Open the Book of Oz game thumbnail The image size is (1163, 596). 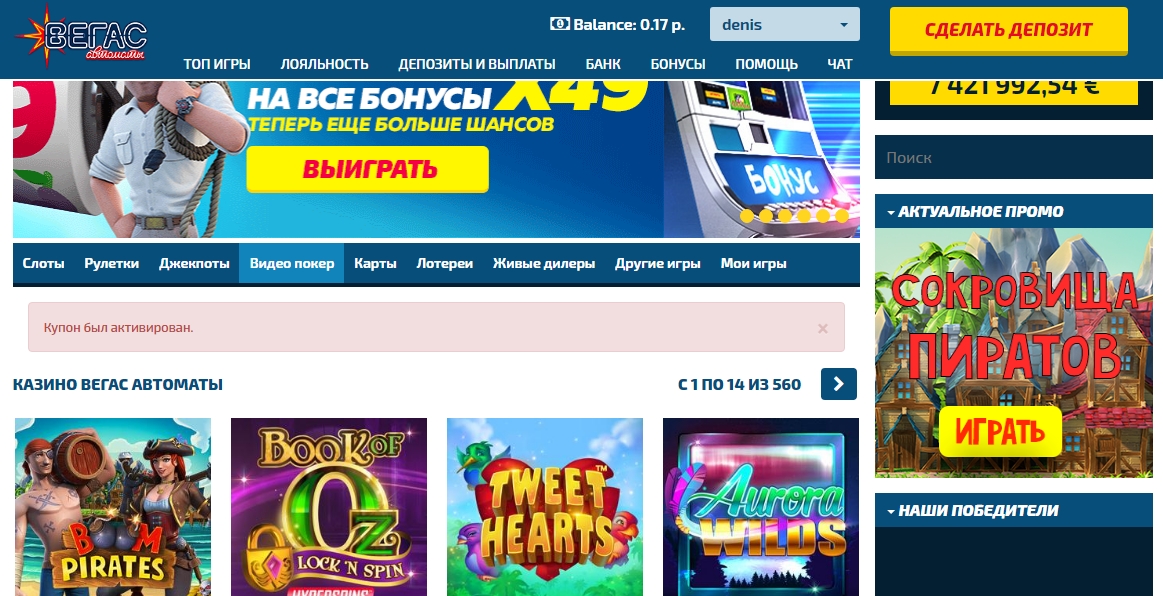point(329,507)
